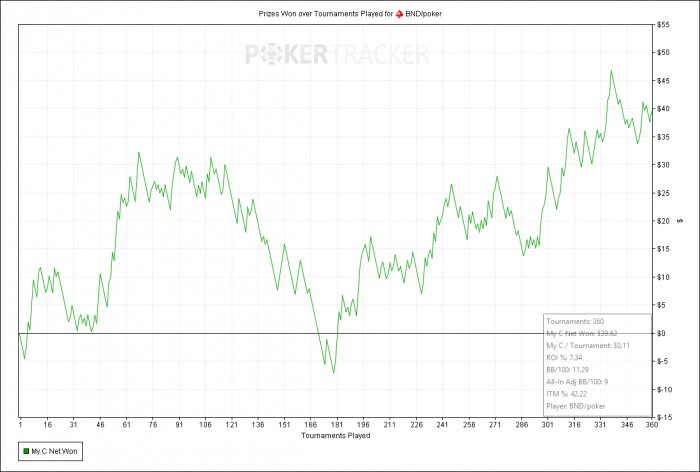Click the $15 y-axis label
Viewport: 700px width, 472px height.
663,249
